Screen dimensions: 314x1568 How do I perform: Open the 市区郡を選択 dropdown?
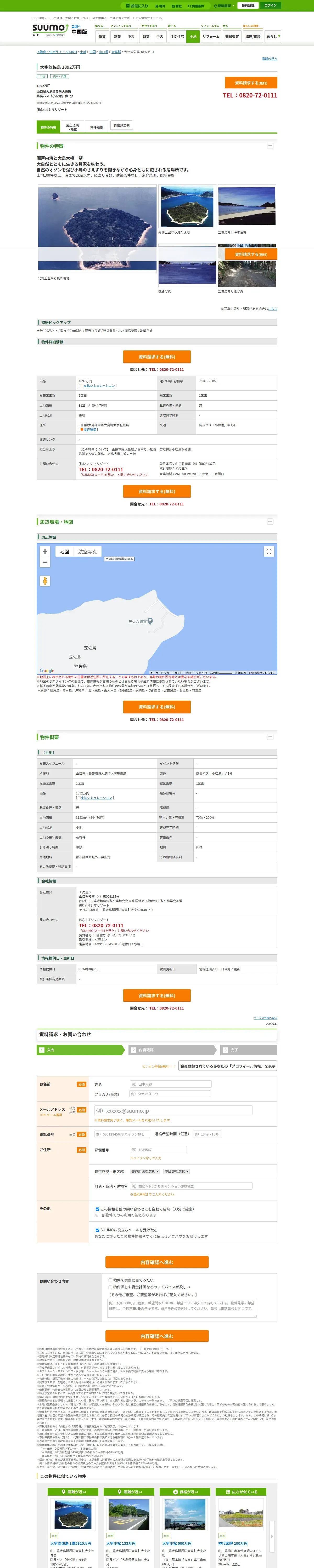pos(176,1171)
